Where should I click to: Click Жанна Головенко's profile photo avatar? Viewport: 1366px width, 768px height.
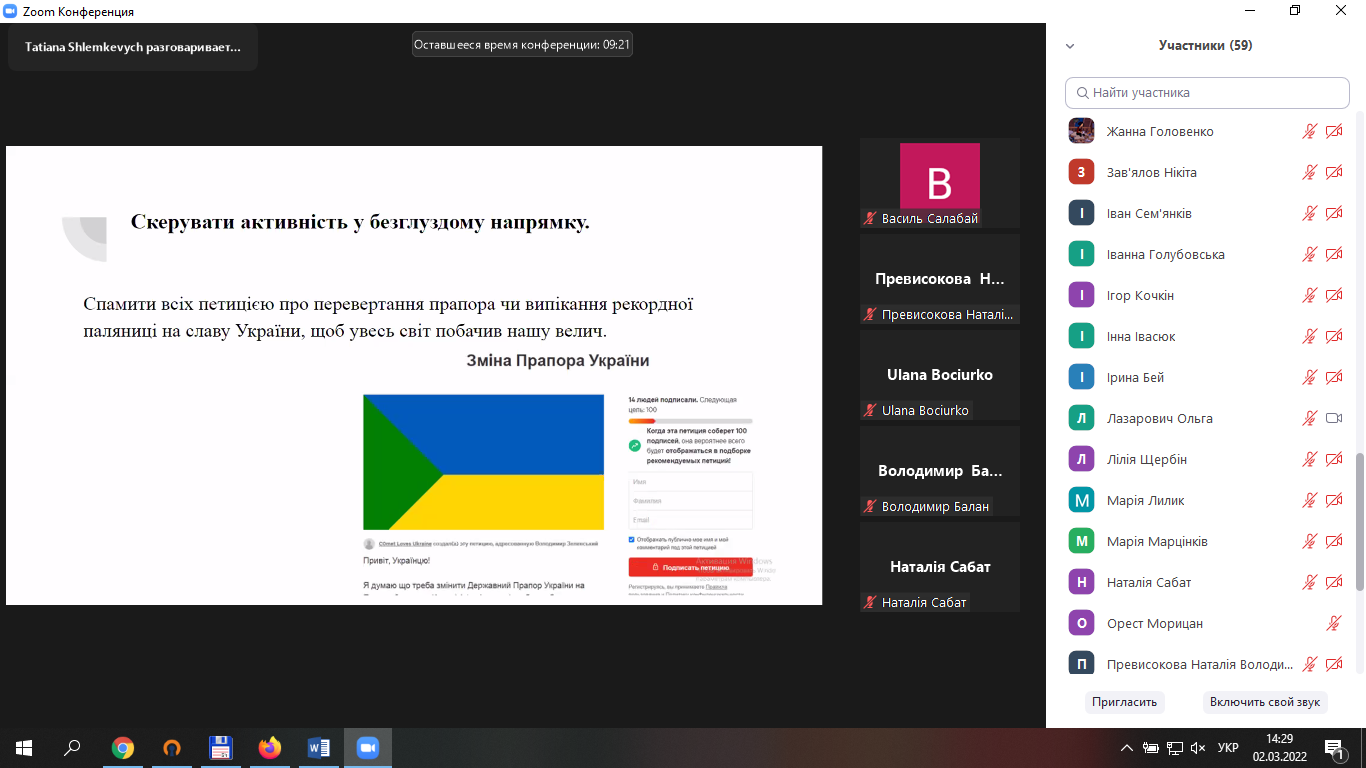pyautogui.click(x=1081, y=131)
